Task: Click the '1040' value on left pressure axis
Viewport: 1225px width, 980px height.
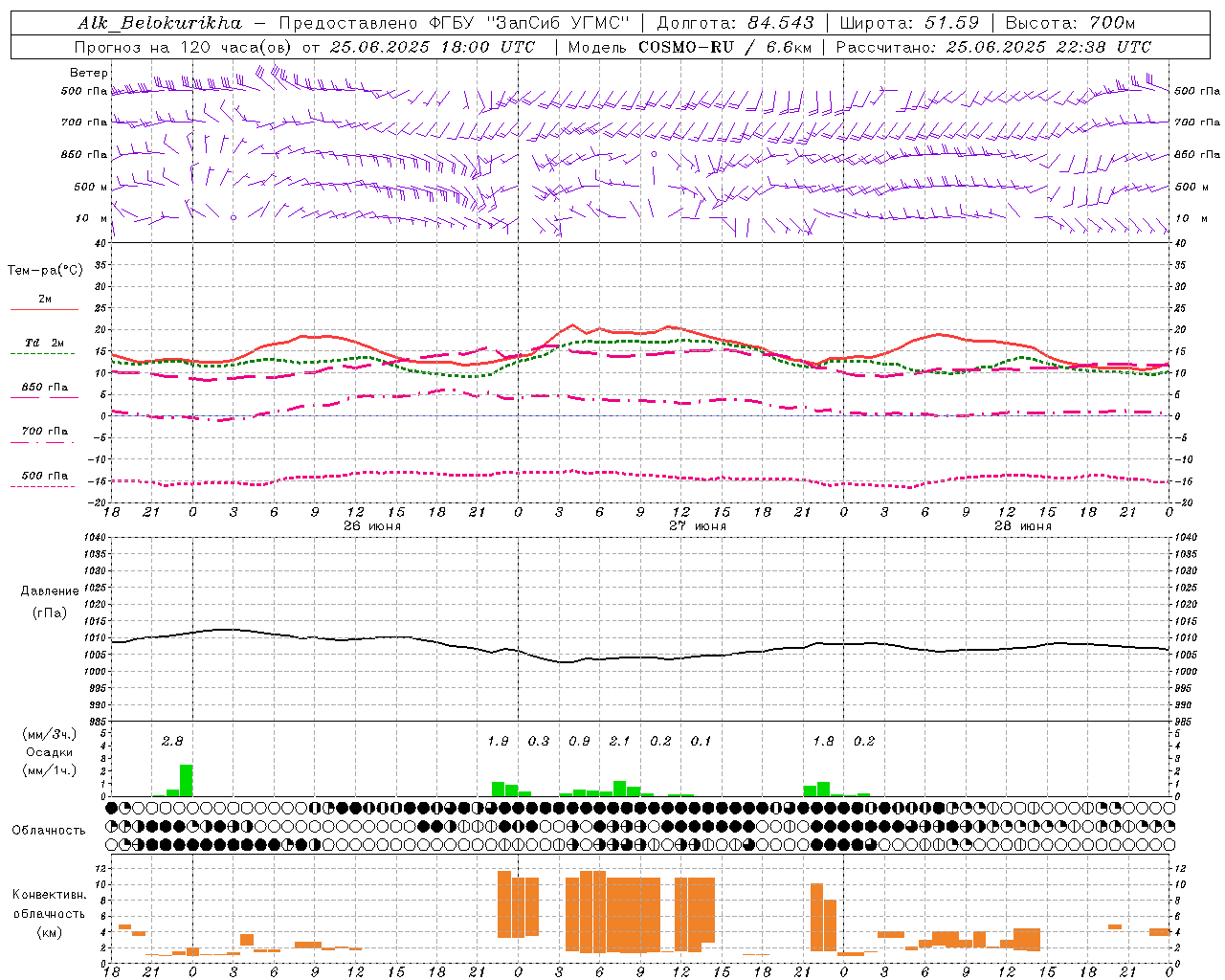Action: 93,538
